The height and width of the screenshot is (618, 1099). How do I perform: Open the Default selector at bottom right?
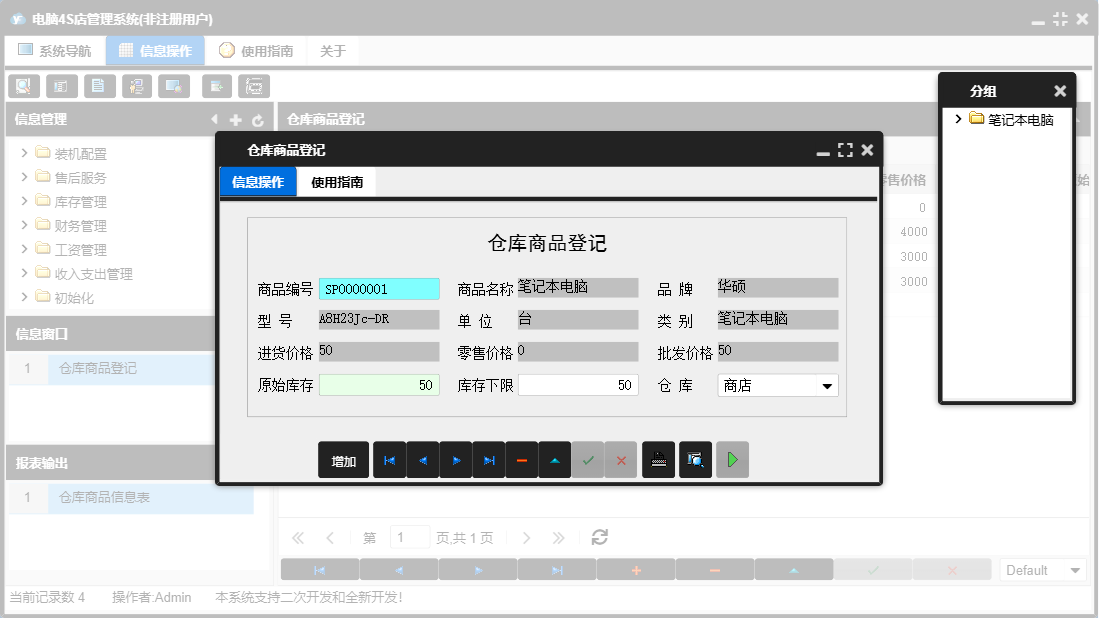click(x=1042, y=569)
